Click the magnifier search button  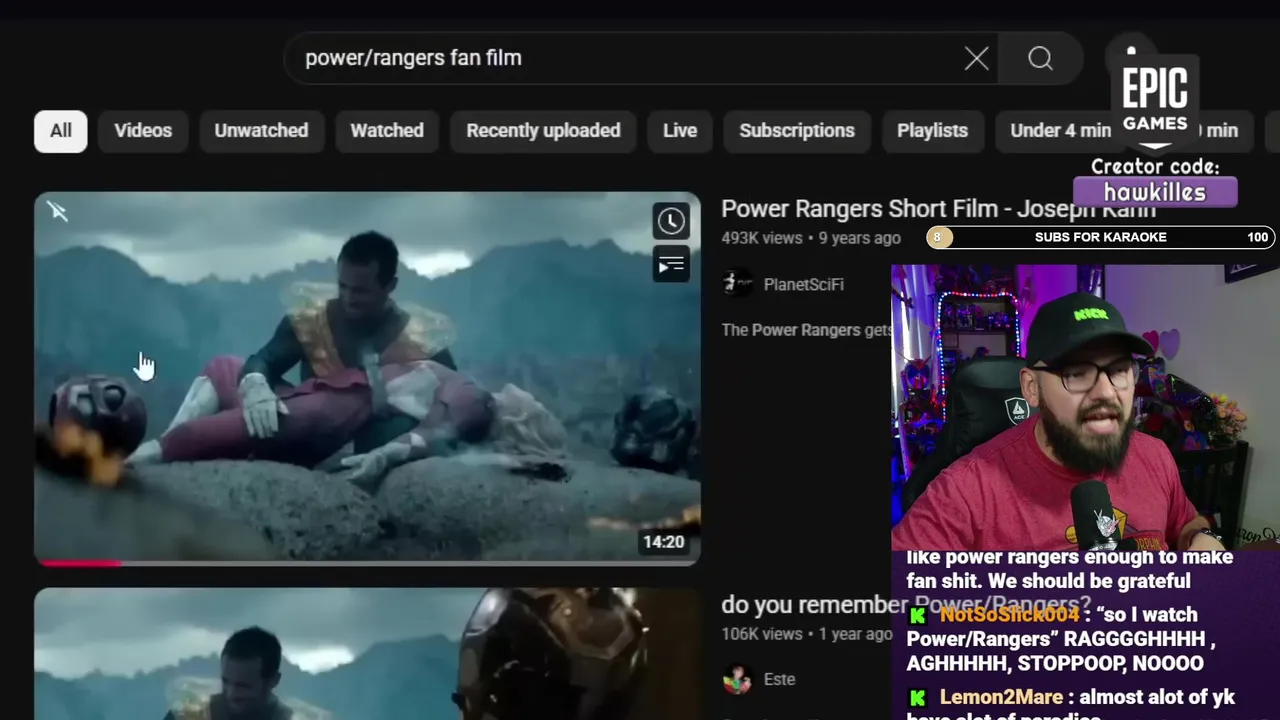point(1040,58)
